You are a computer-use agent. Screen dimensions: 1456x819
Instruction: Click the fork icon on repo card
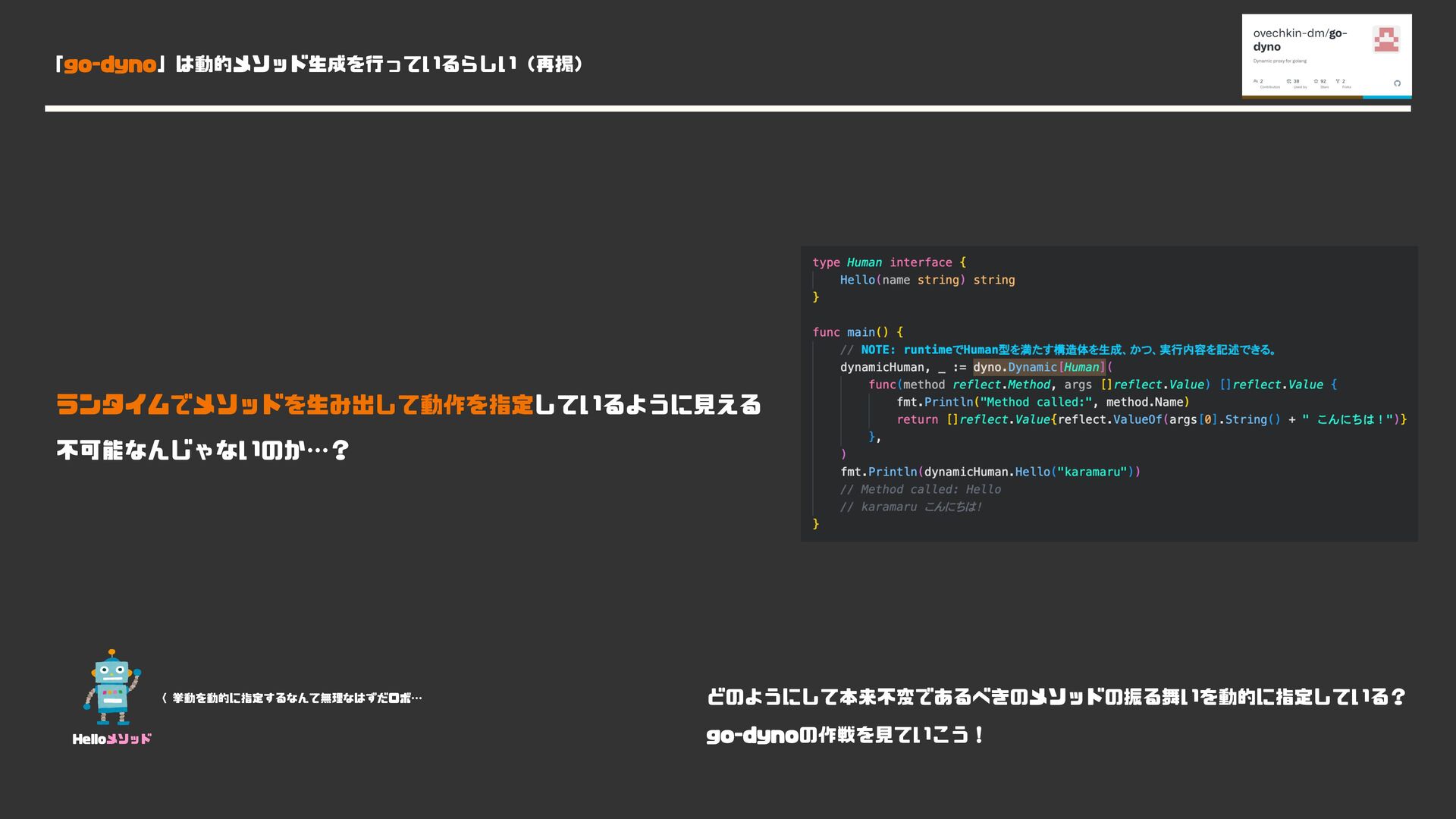click(1338, 81)
